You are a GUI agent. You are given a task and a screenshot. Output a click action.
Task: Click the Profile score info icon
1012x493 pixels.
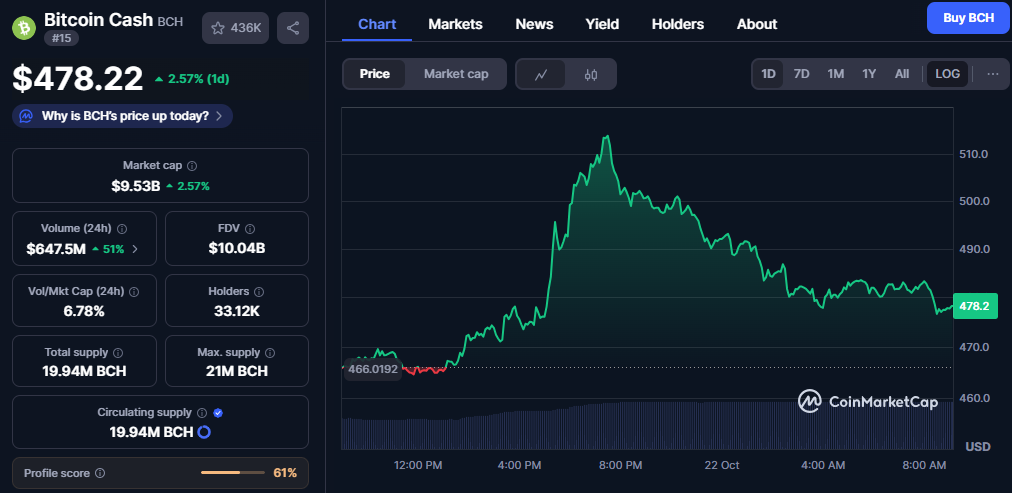(100, 473)
